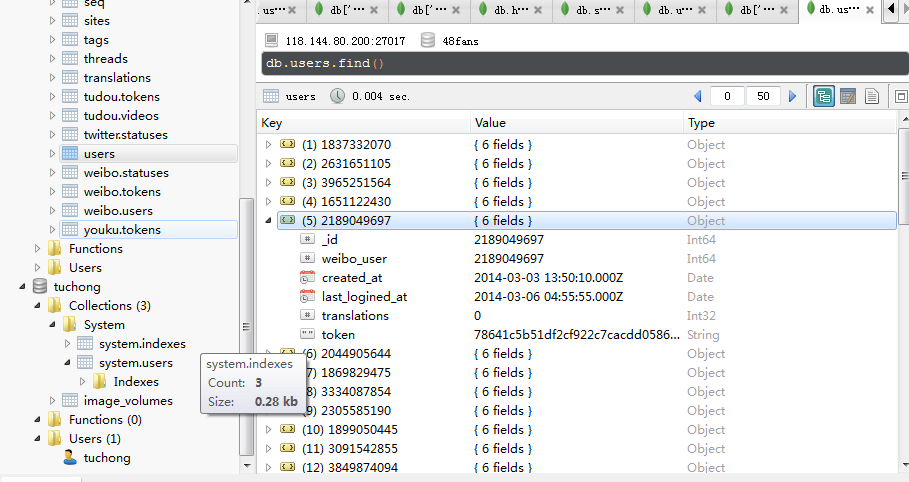Click the date icon beside last_logined_at
Image resolution: width=909 pixels, height=482 pixels.
tap(307, 296)
